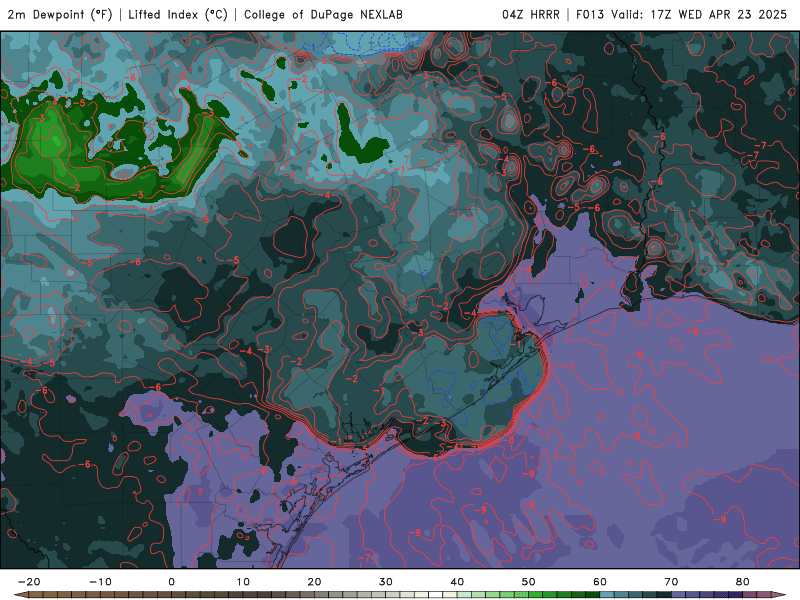Click the left arrow end of the color bar
The image size is (800, 600).
click(x=21, y=595)
